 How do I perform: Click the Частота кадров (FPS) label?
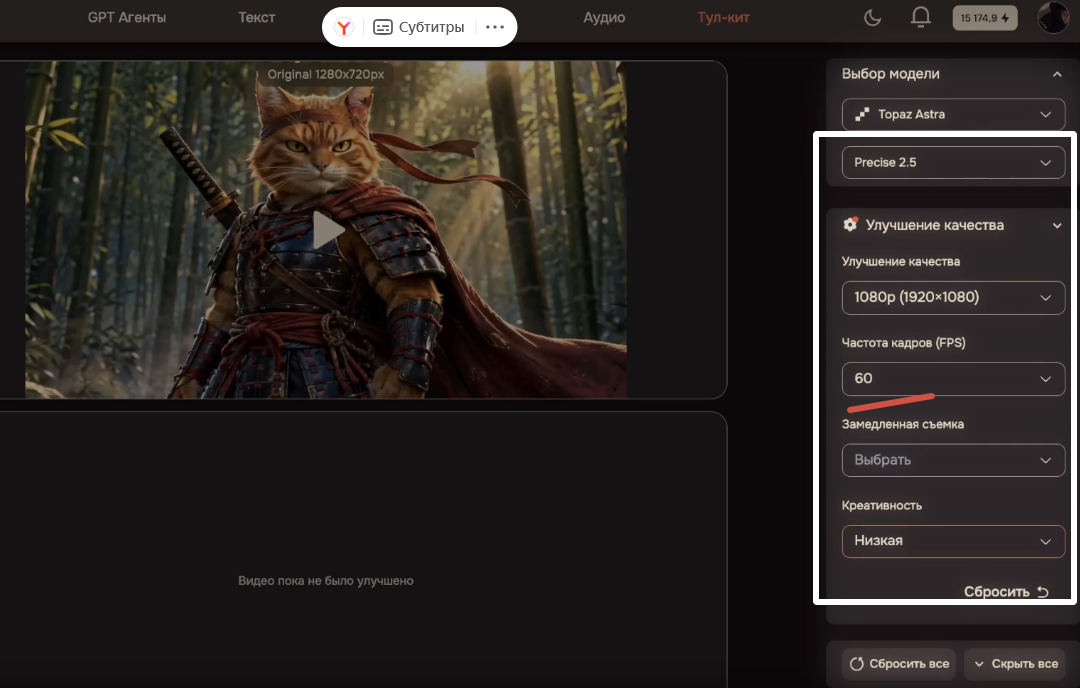tap(903, 343)
